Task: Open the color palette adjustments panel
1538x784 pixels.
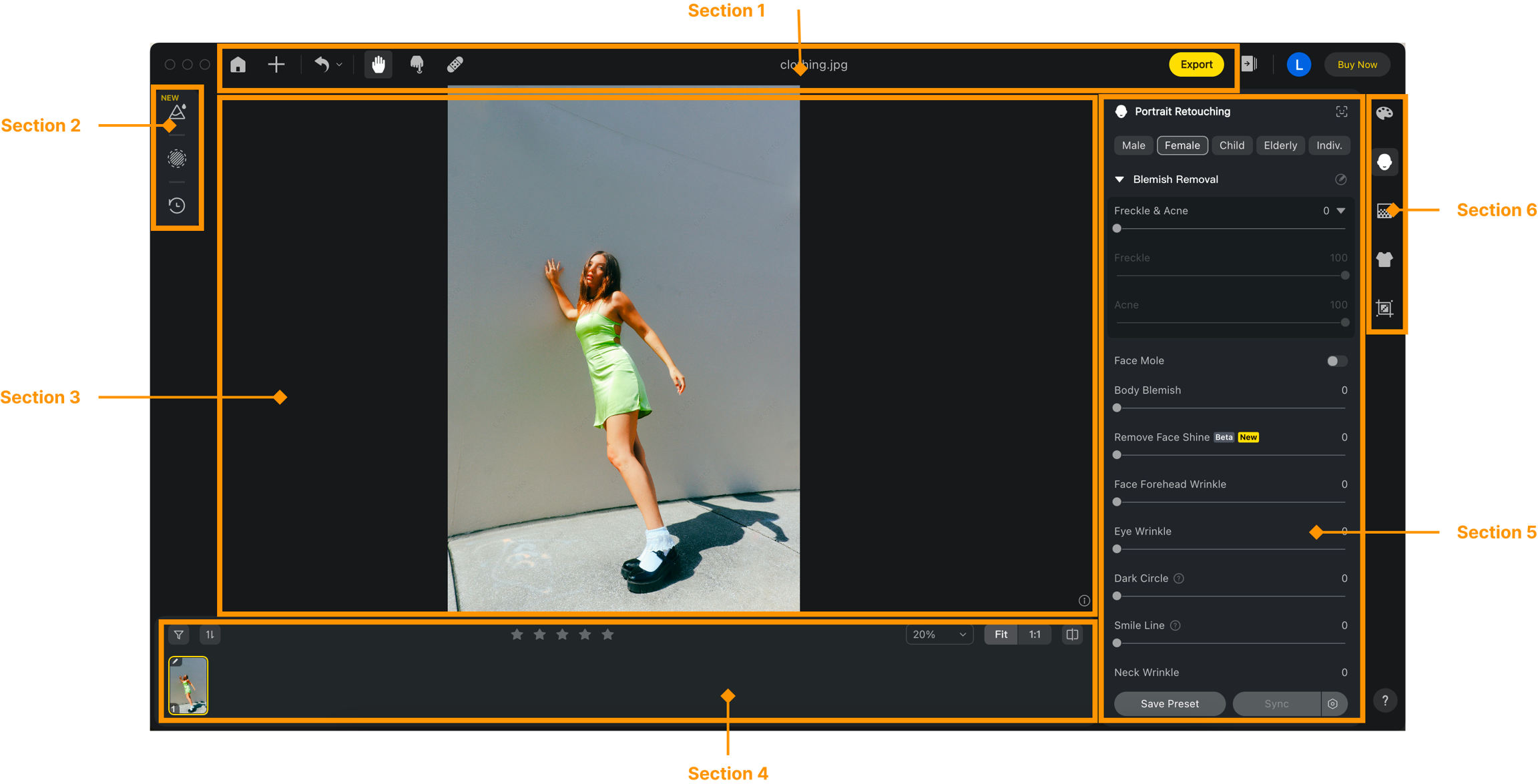Action: [x=1384, y=113]
